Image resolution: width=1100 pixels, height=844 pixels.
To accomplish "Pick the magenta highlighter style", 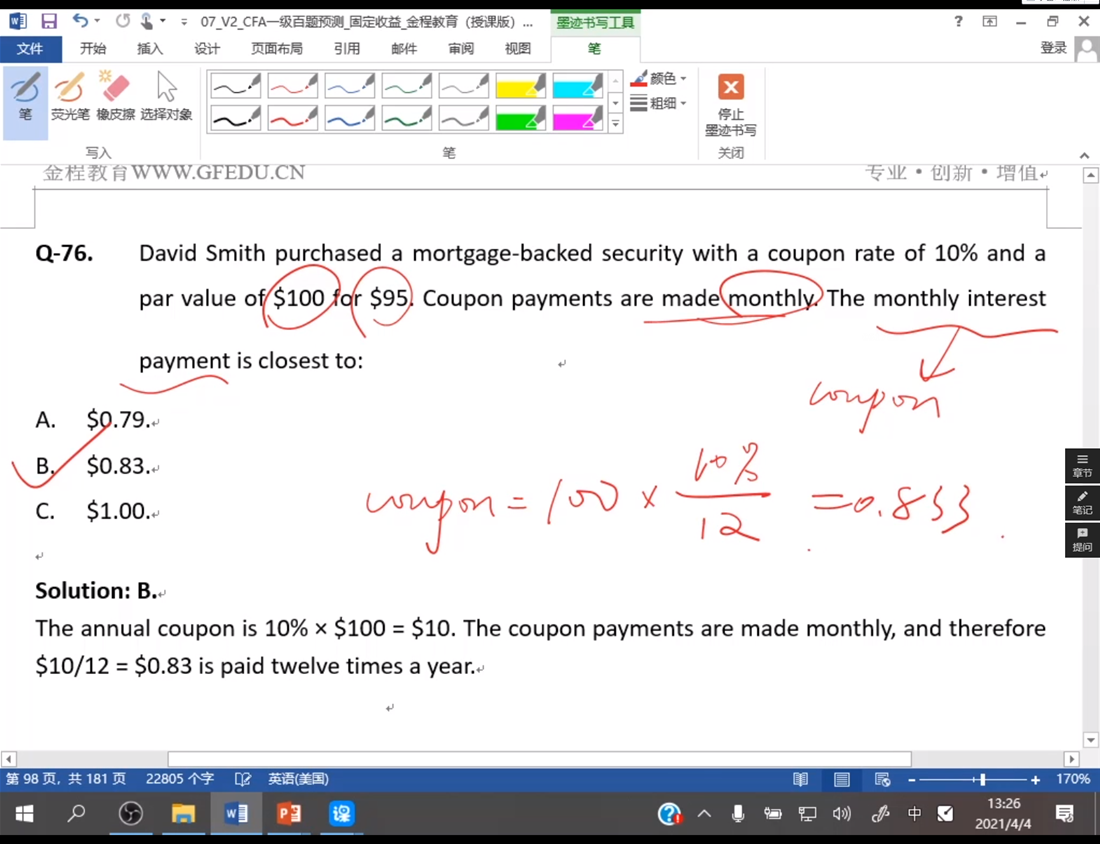I will point(577,118).
